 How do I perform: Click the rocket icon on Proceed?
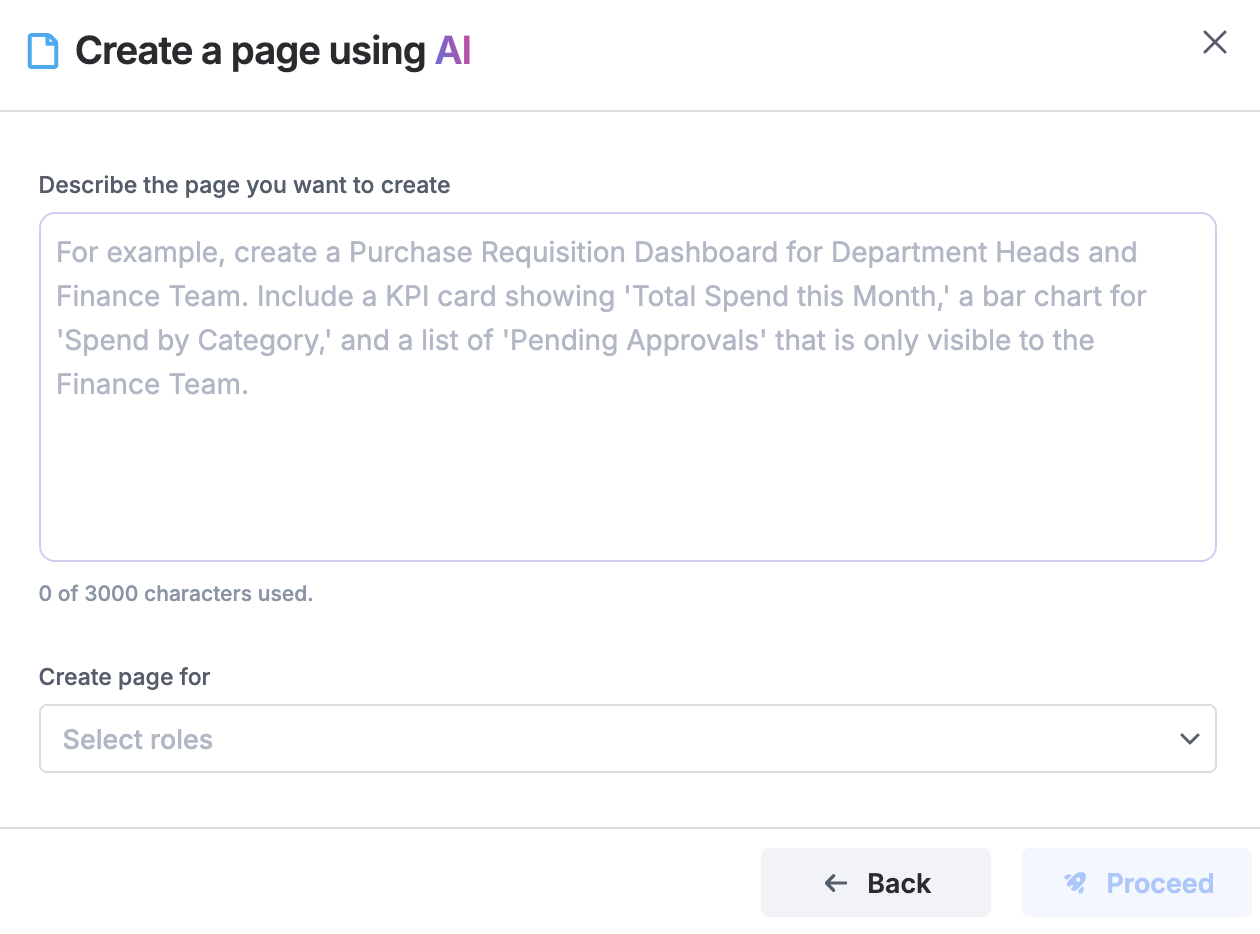pos(1075,883)
